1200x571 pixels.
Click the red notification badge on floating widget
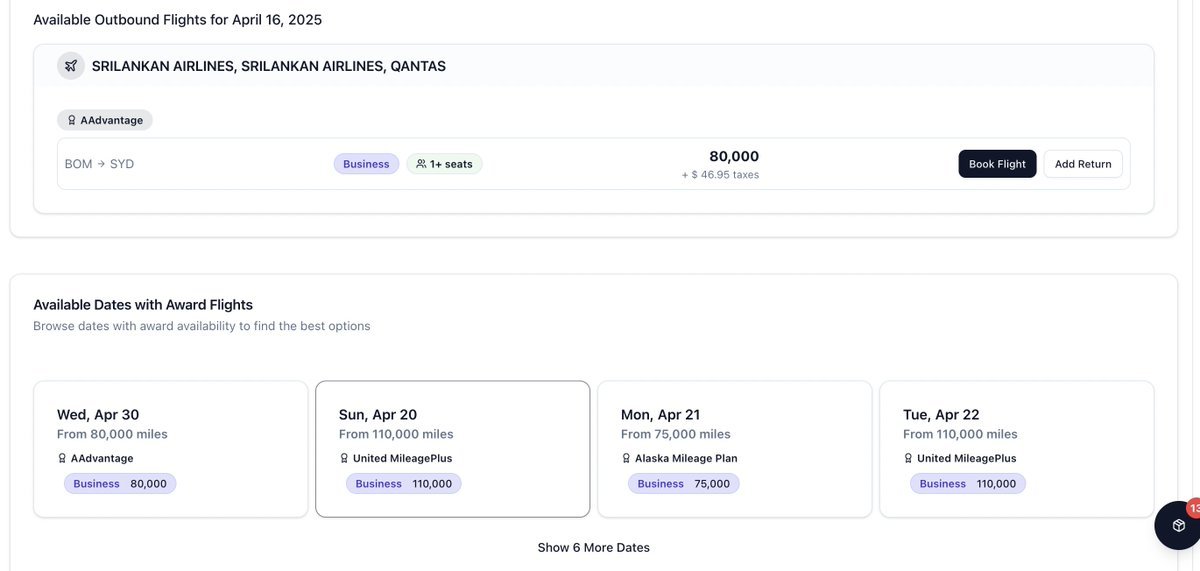pyautogui.click(x=1194, y=508)
